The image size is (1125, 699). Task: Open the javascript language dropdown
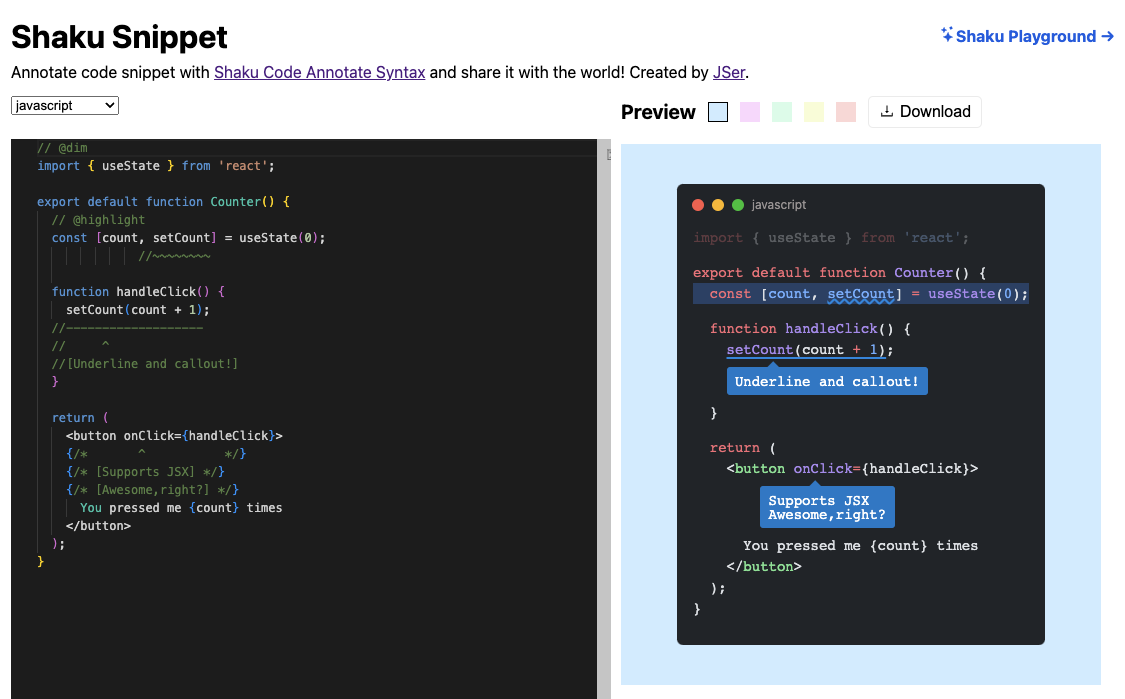click(x=65, y=105)
